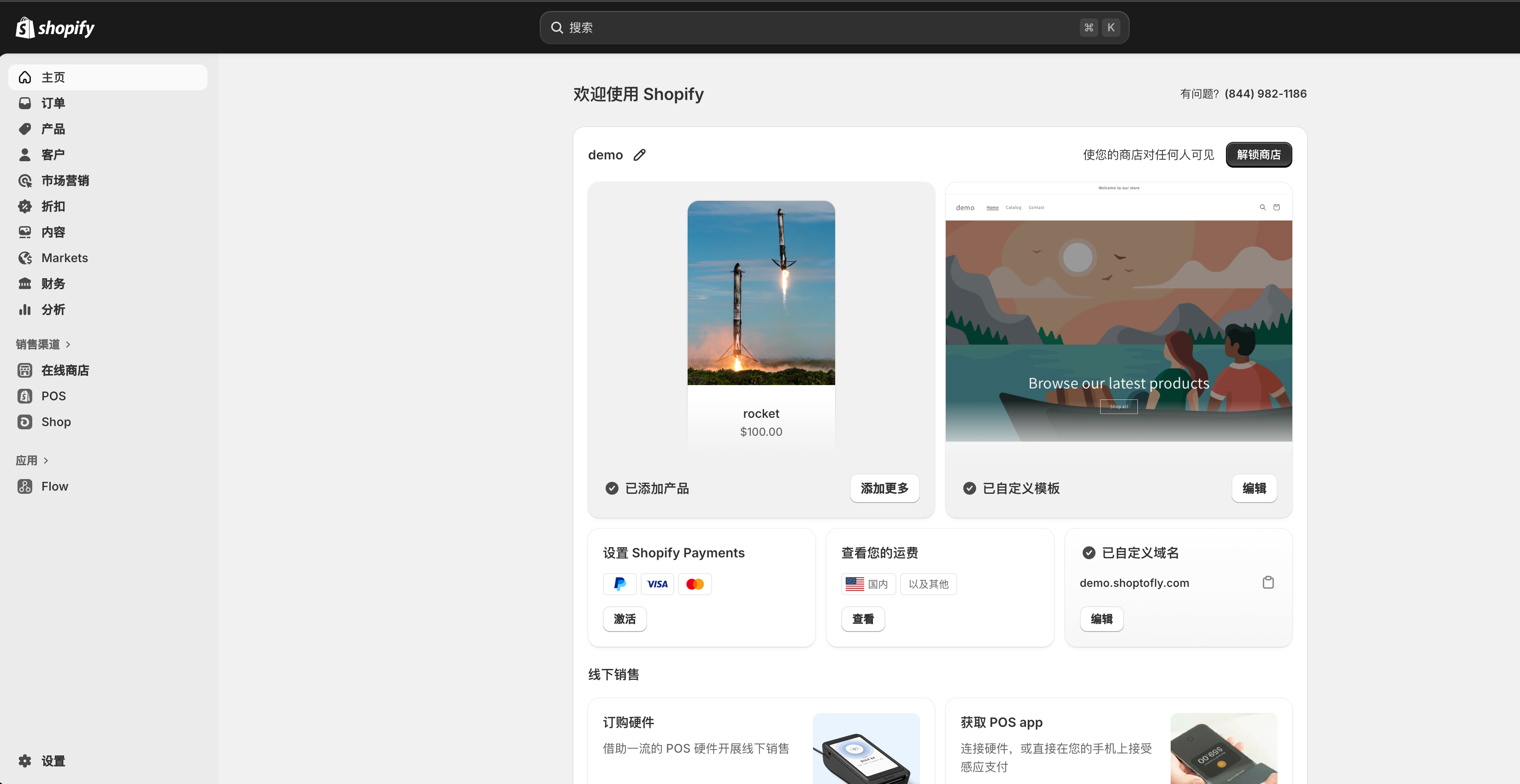Click the 国内 shipping tag with US flag

click(x=868, y=584)
